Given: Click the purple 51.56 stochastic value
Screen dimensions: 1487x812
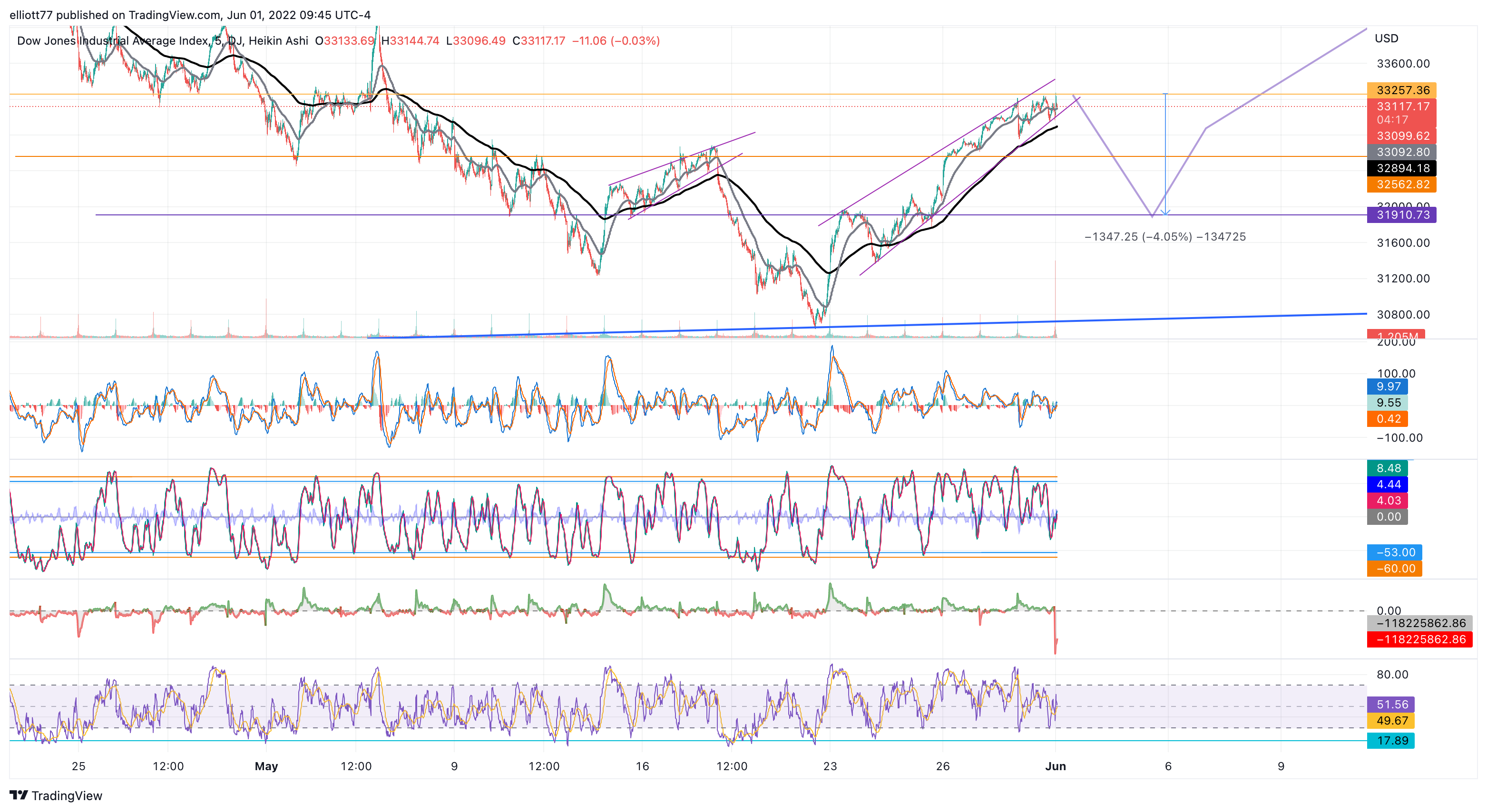Looking at the screenshot, I should (1390, 705).
